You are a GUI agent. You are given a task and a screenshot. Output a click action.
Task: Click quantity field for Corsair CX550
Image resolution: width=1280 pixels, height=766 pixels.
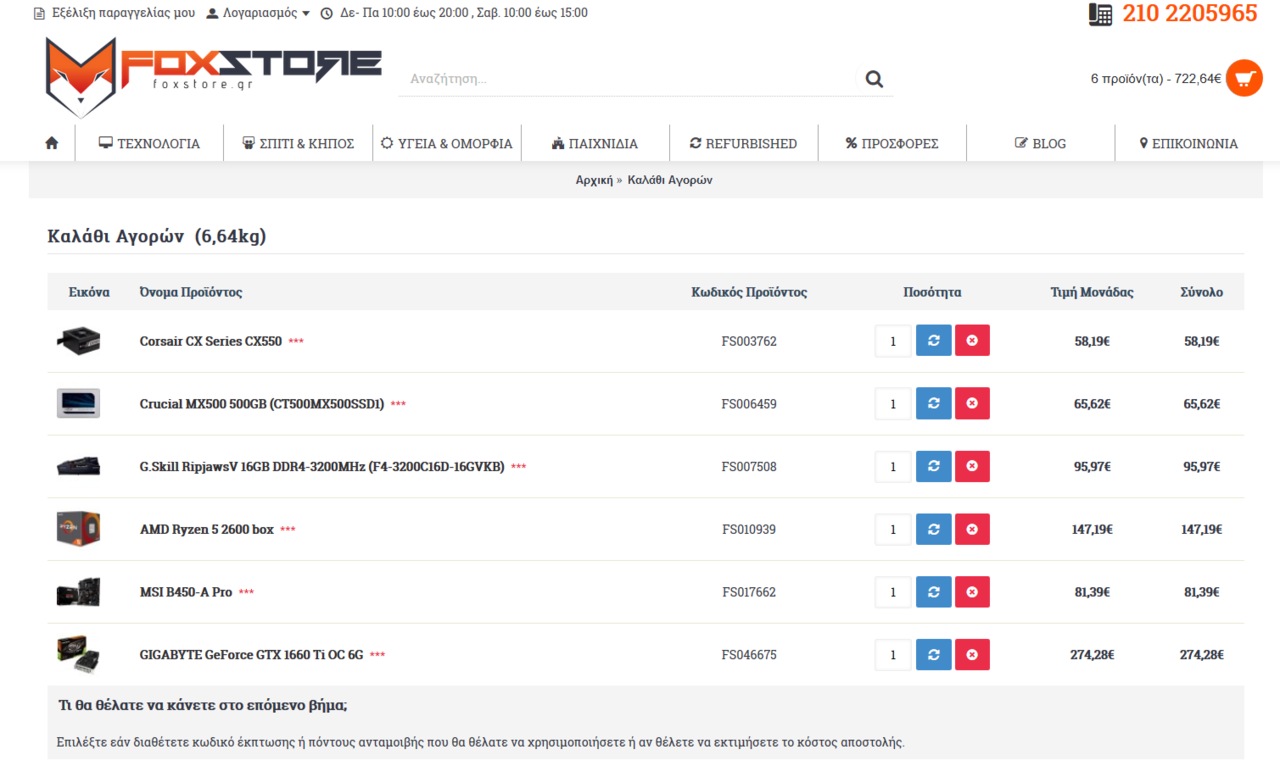[x=893, y=341]
